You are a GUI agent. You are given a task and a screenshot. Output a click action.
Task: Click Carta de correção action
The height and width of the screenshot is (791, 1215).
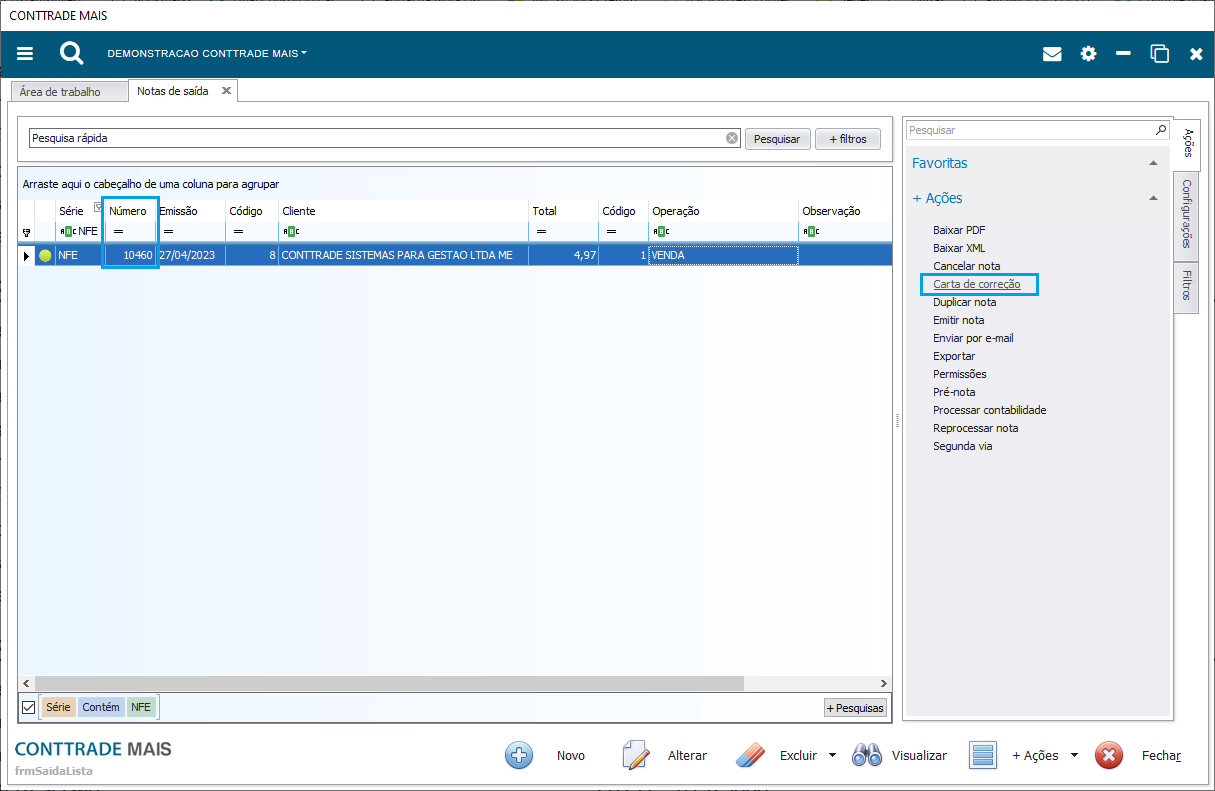[x=977, y=284]
